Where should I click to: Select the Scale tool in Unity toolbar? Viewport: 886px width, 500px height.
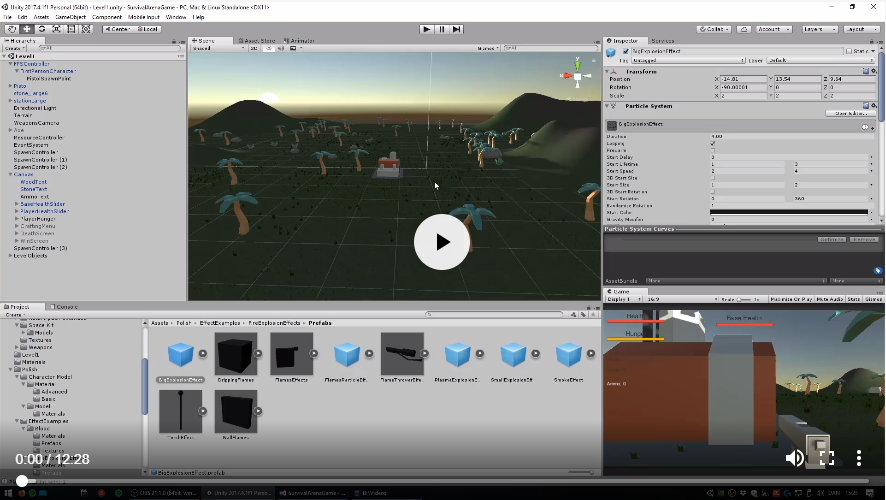click(57, 29)
